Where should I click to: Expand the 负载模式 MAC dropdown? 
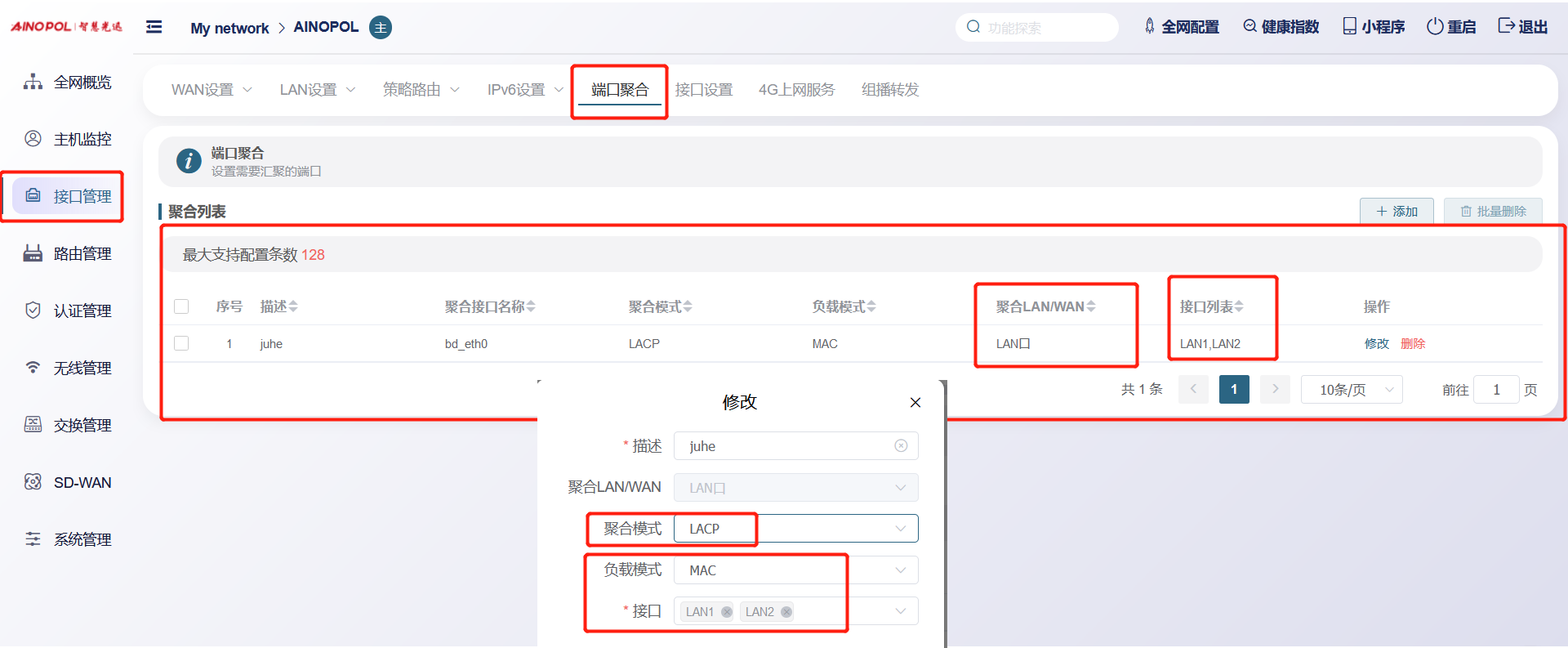900,570
